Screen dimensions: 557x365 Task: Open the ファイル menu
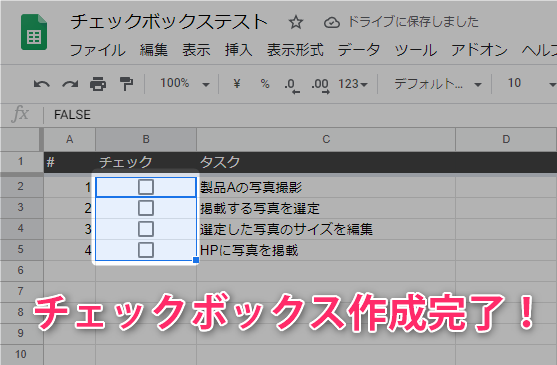pyautogui.click(x=98, y=50)
